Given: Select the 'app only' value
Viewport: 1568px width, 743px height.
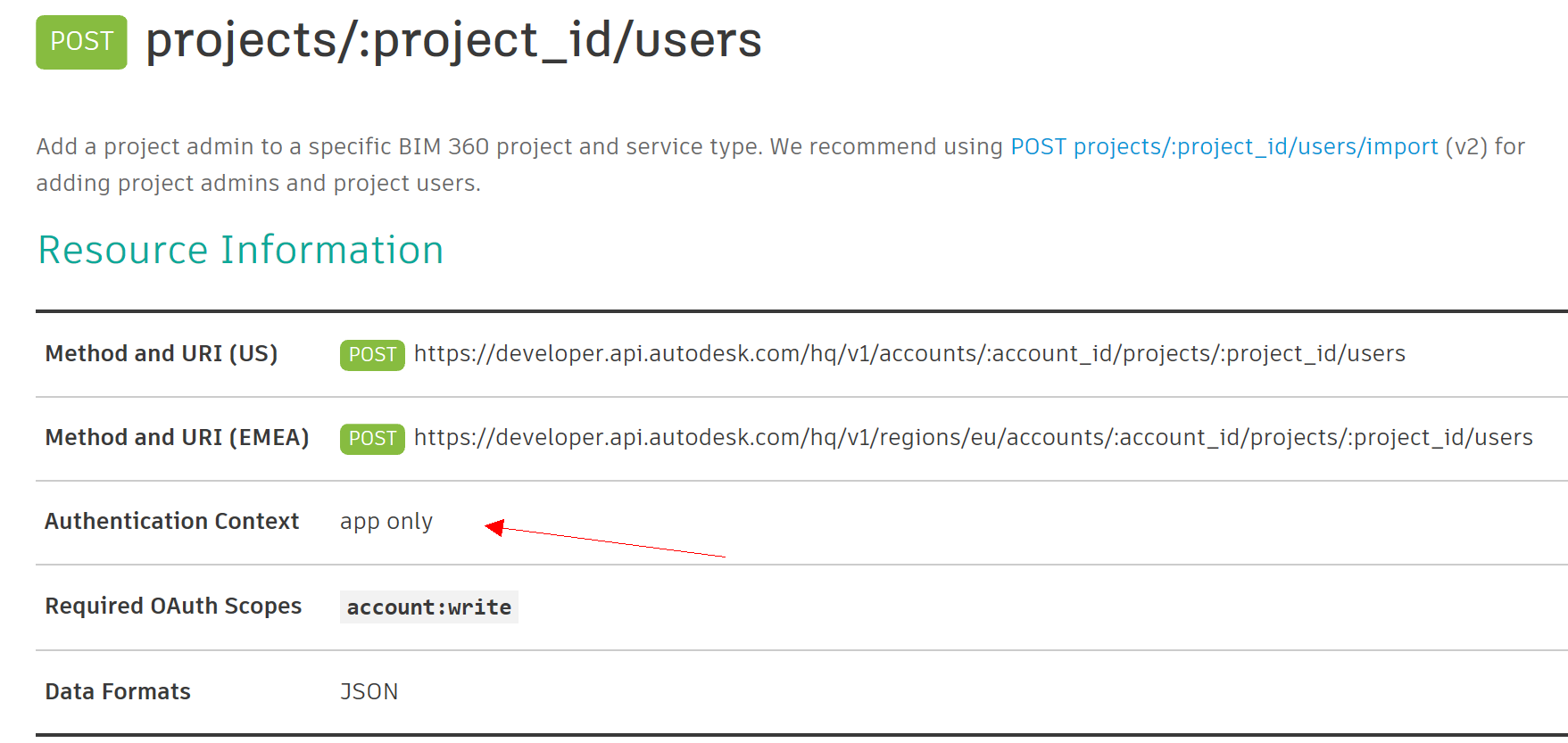Looking at the screenshot, I should 386,522.
